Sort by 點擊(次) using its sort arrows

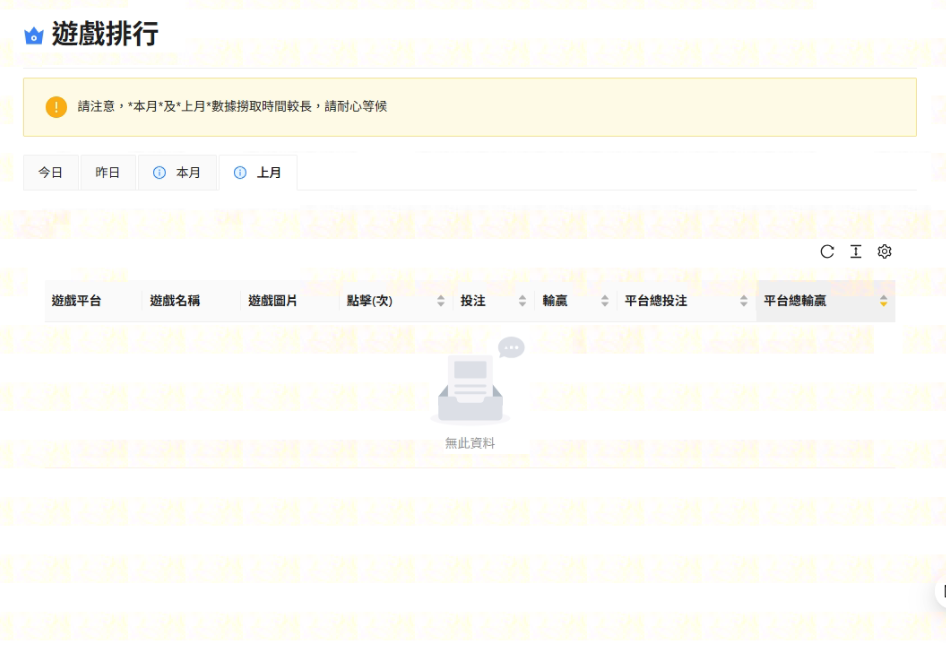point(441,301)
